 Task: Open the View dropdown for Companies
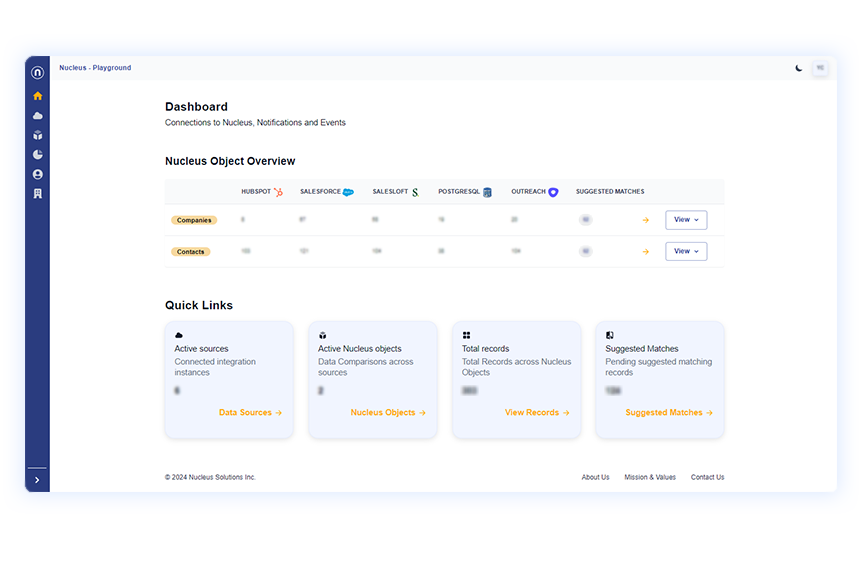[x=686, y=220]
